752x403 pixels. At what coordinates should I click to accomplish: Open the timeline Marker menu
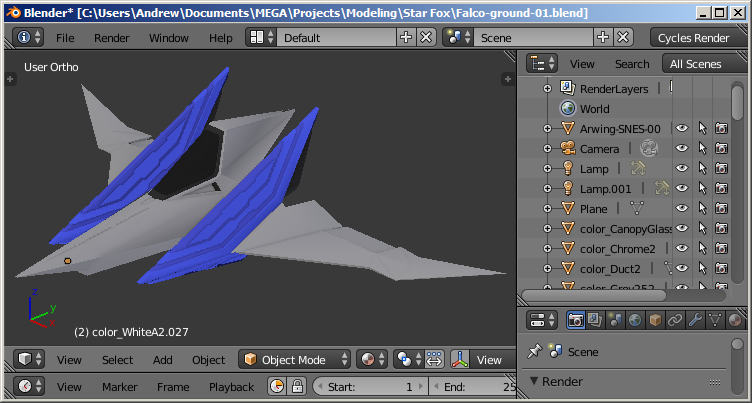pos(119,387)
